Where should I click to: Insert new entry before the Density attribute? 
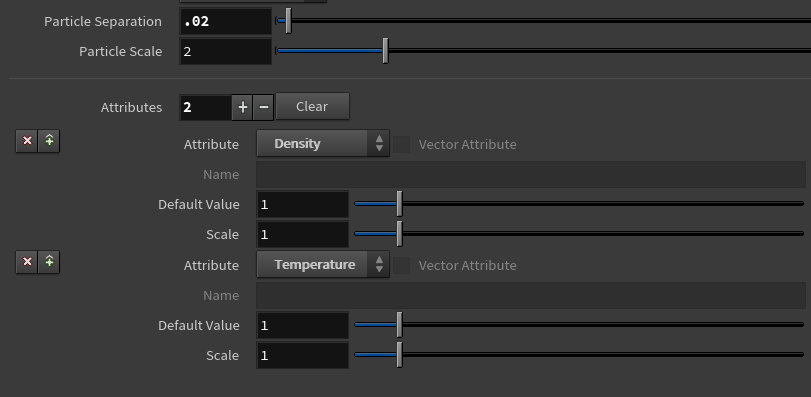(49, 141)
